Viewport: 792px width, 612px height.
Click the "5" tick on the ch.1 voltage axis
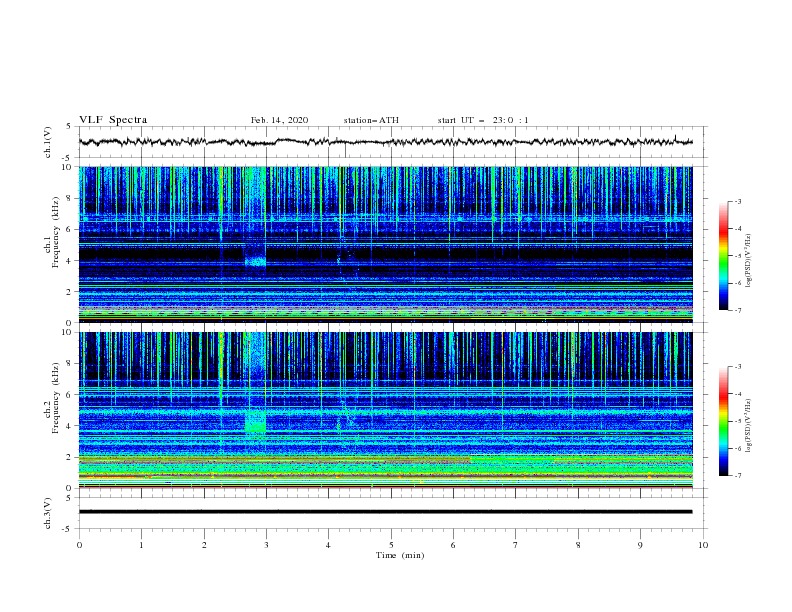69,126
